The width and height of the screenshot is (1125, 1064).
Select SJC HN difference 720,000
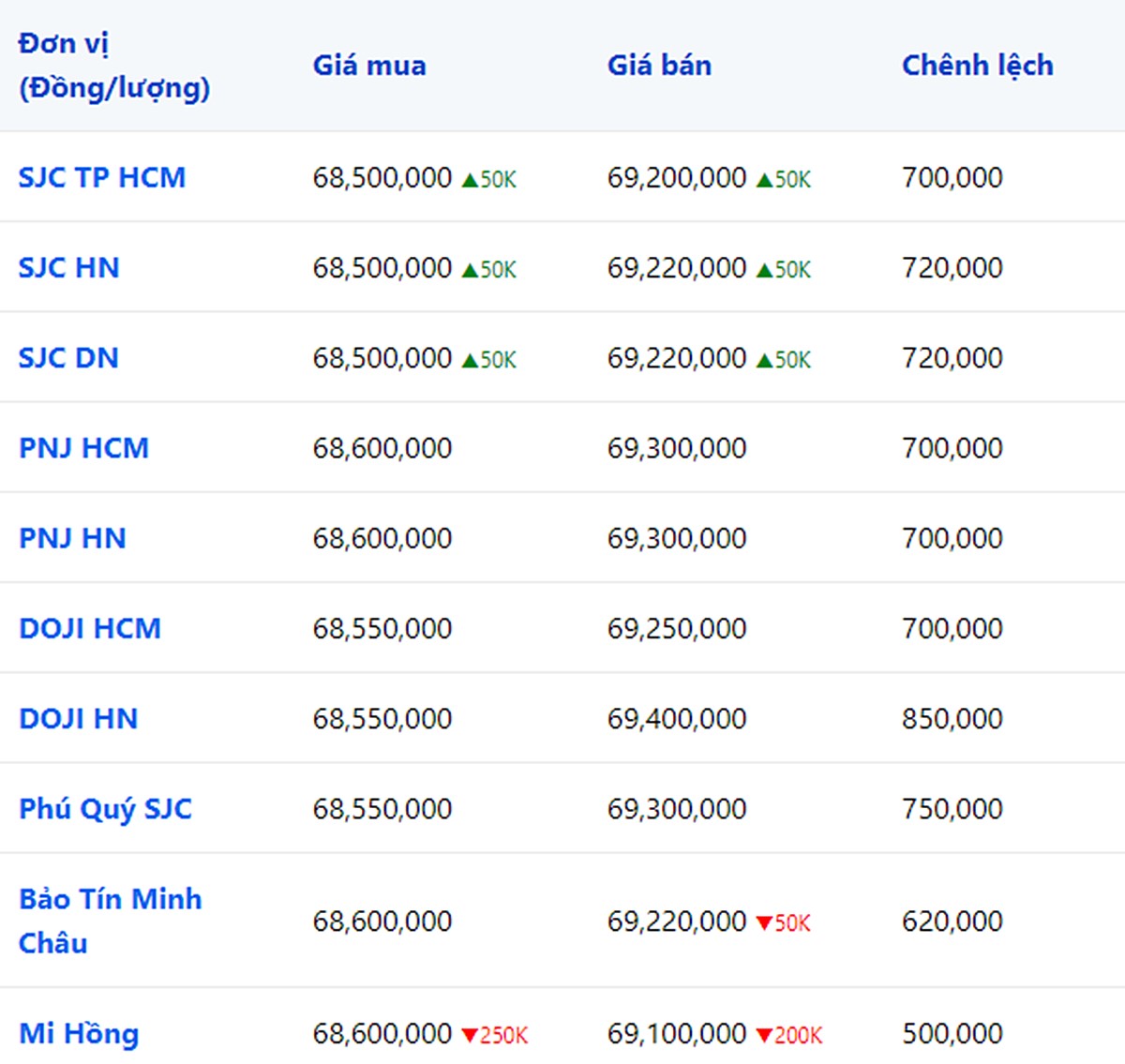pos(952,267)
